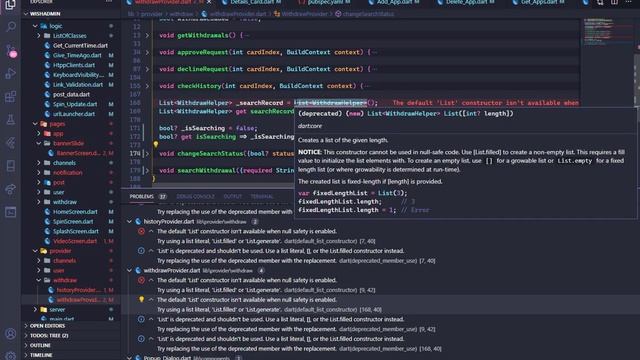640x360 pixels.
Task: Open the Search view in activity bar
Action: (11, 27)
